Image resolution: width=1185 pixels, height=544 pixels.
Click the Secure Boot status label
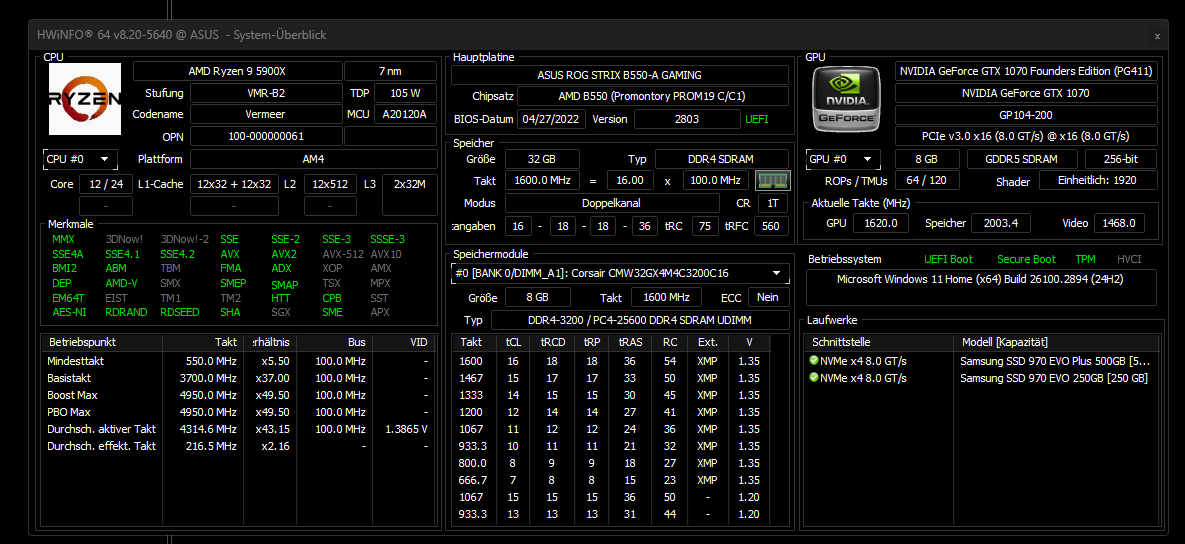[x=1026, y=259]
